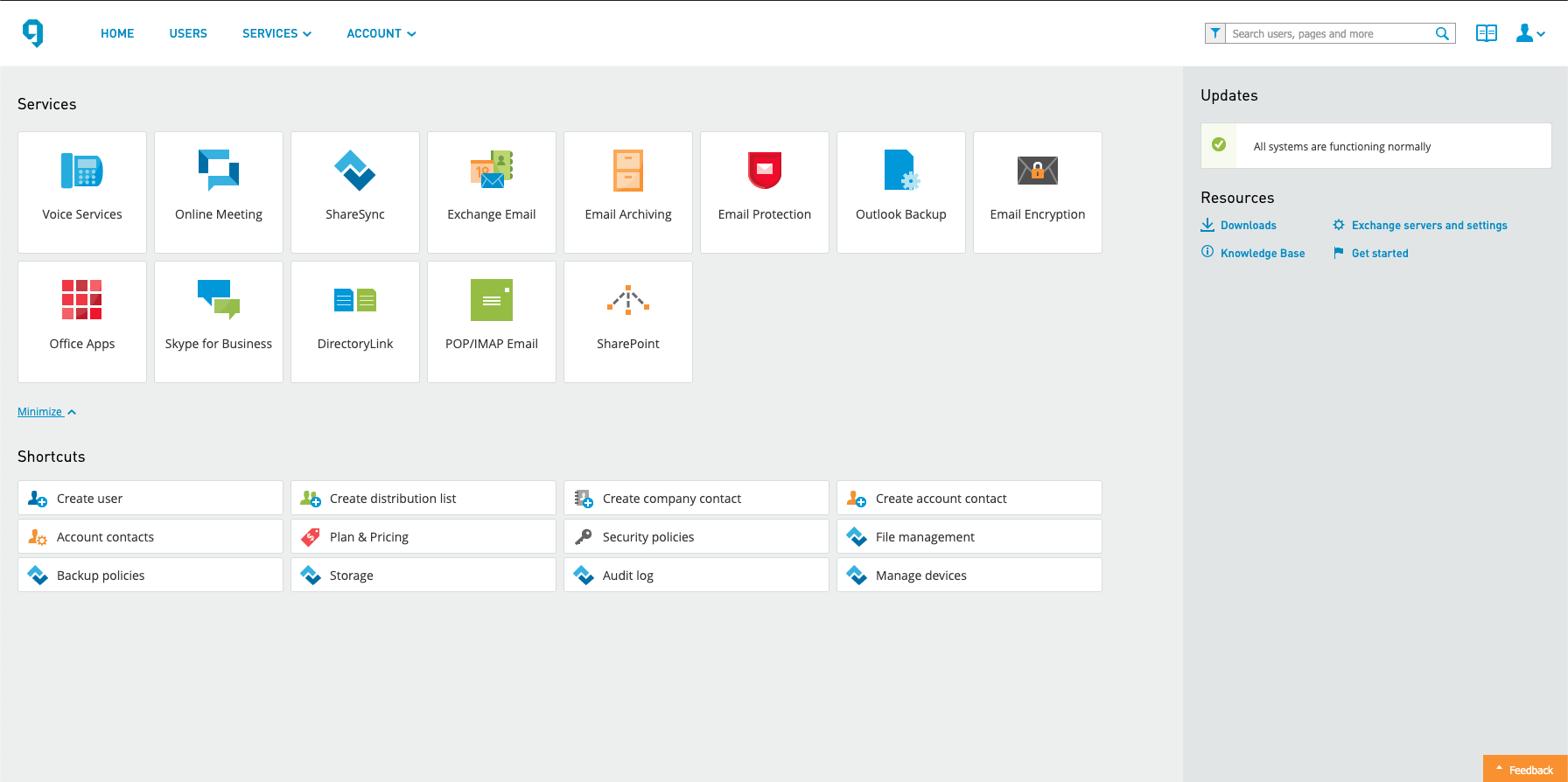Click Create account contact shortcut
1568x782 pixels.
pyautogui.click(x=969, y=498)
